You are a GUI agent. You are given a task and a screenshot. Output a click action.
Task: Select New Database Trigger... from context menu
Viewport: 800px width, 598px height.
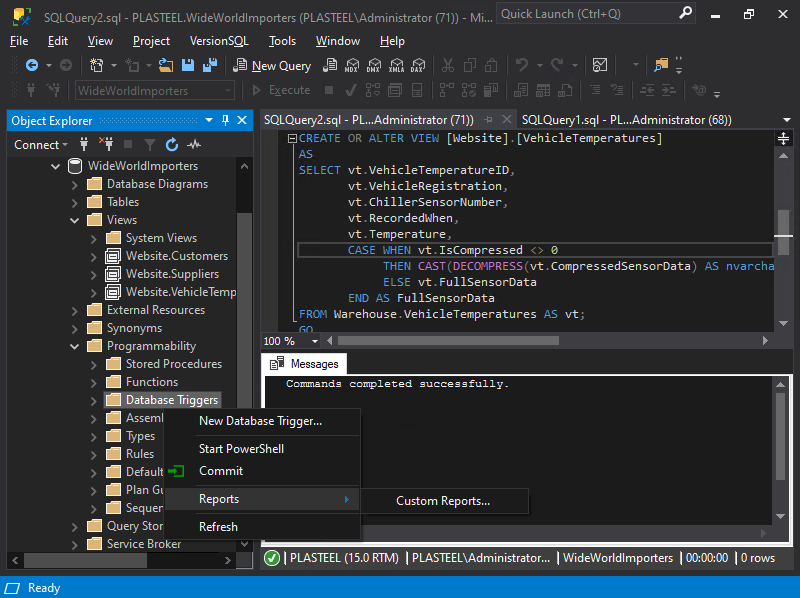coord(260,421)
